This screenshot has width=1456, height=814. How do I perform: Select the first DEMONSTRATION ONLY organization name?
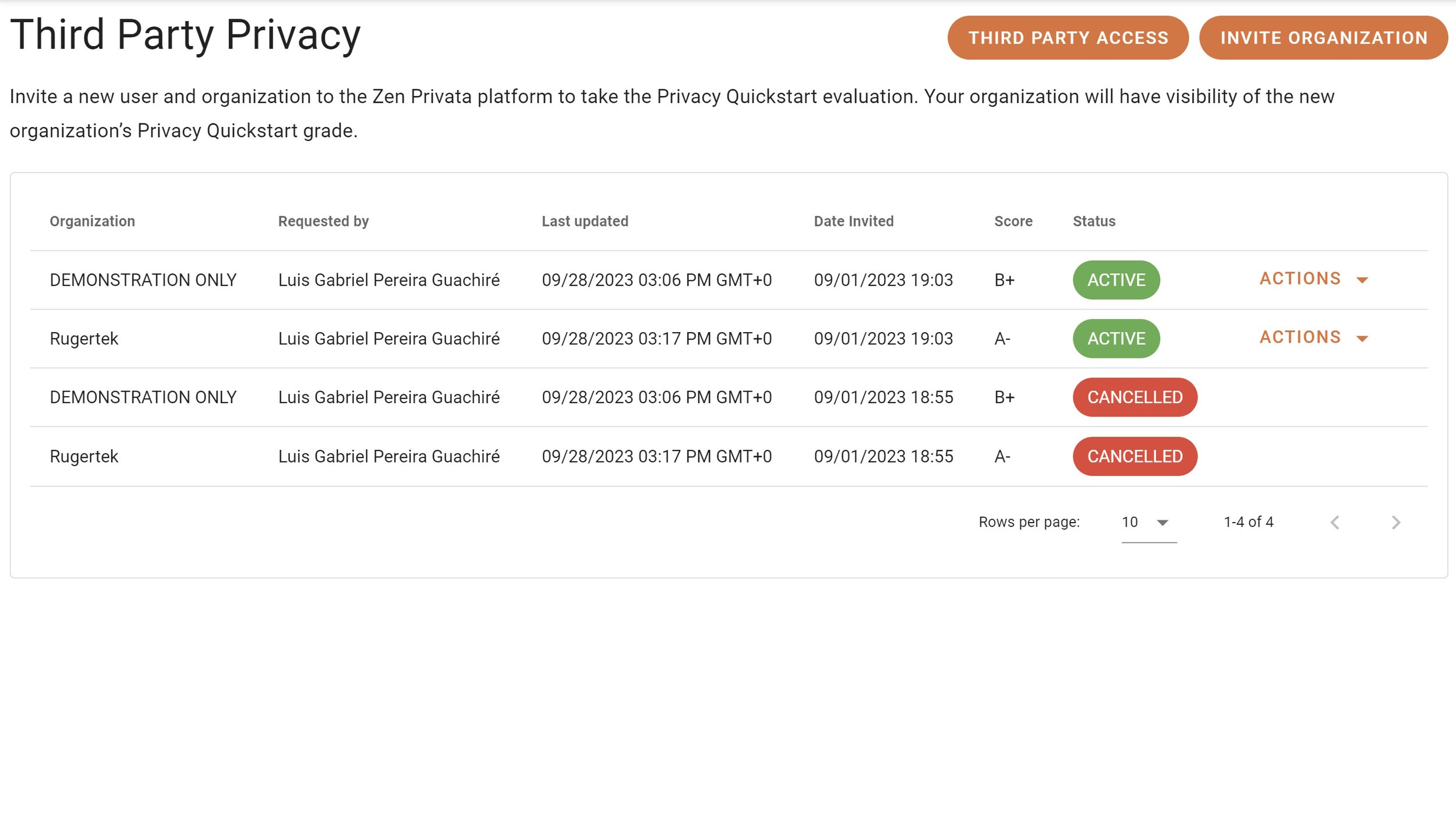click(x=143, y=280)
